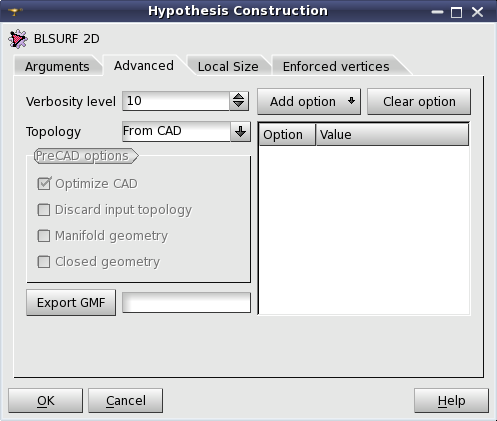497x421 pixels.
Task: Expand the Add option menu button
Action: (x=309, y=102)
